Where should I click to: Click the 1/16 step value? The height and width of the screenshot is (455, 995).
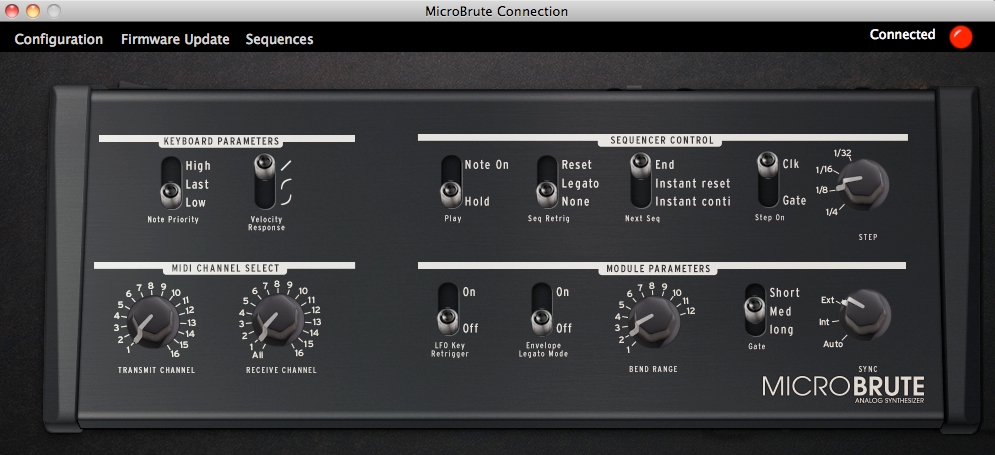coord(824,169)
